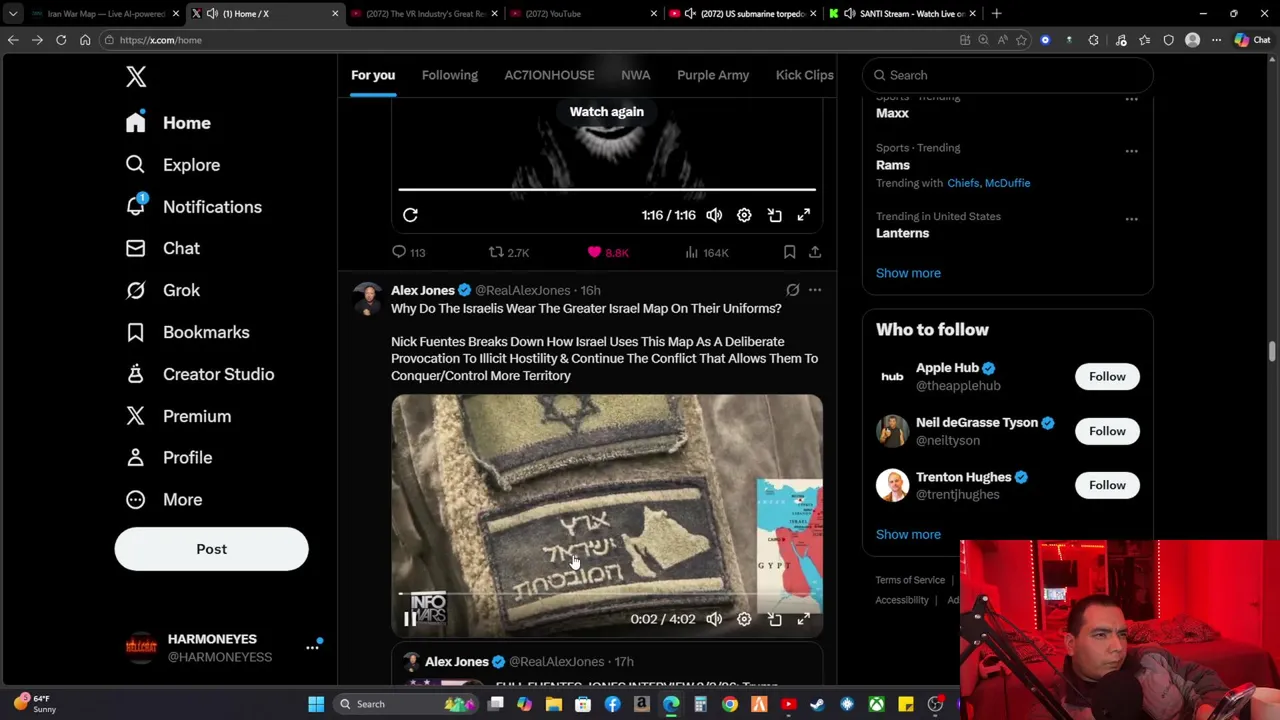Show more accounts to follow
This screenshot has height=720, width=1280.
pos(908,534)
